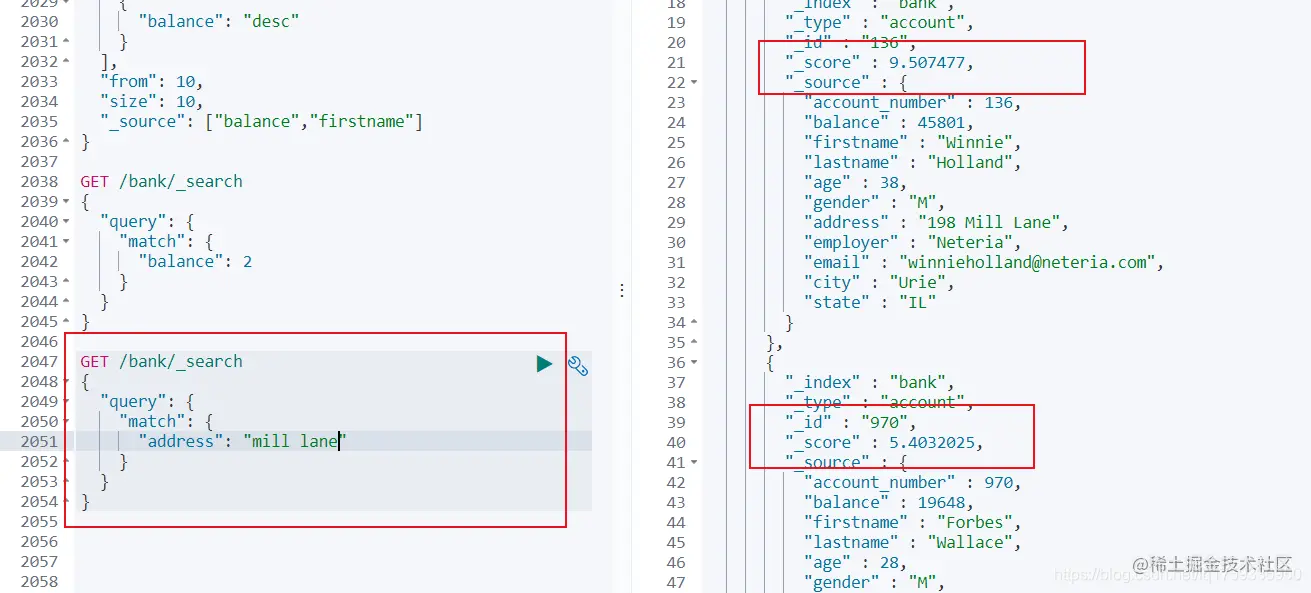
Task: Collapse the _source object at response line 41
Action: coord(695,462)
